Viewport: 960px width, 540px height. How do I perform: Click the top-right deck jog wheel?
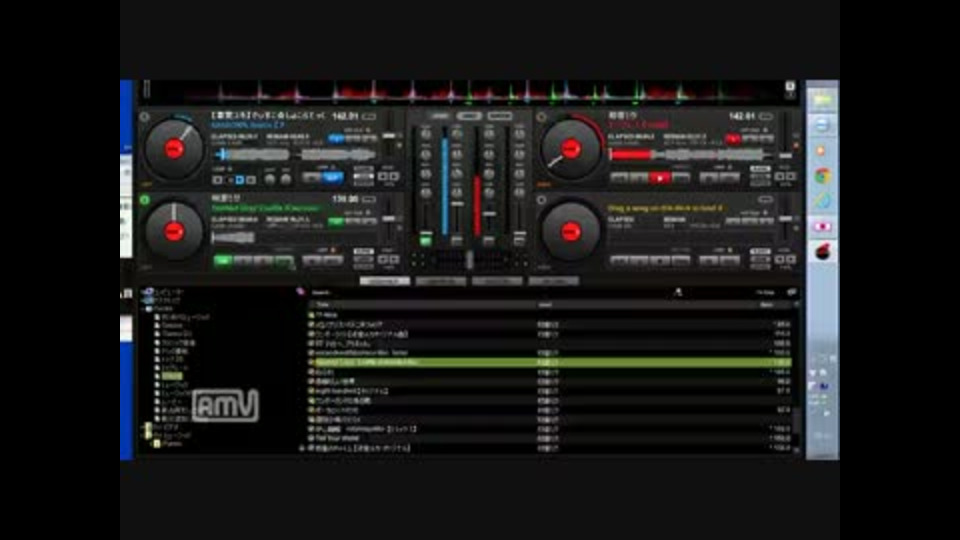[x=571, y=149]
